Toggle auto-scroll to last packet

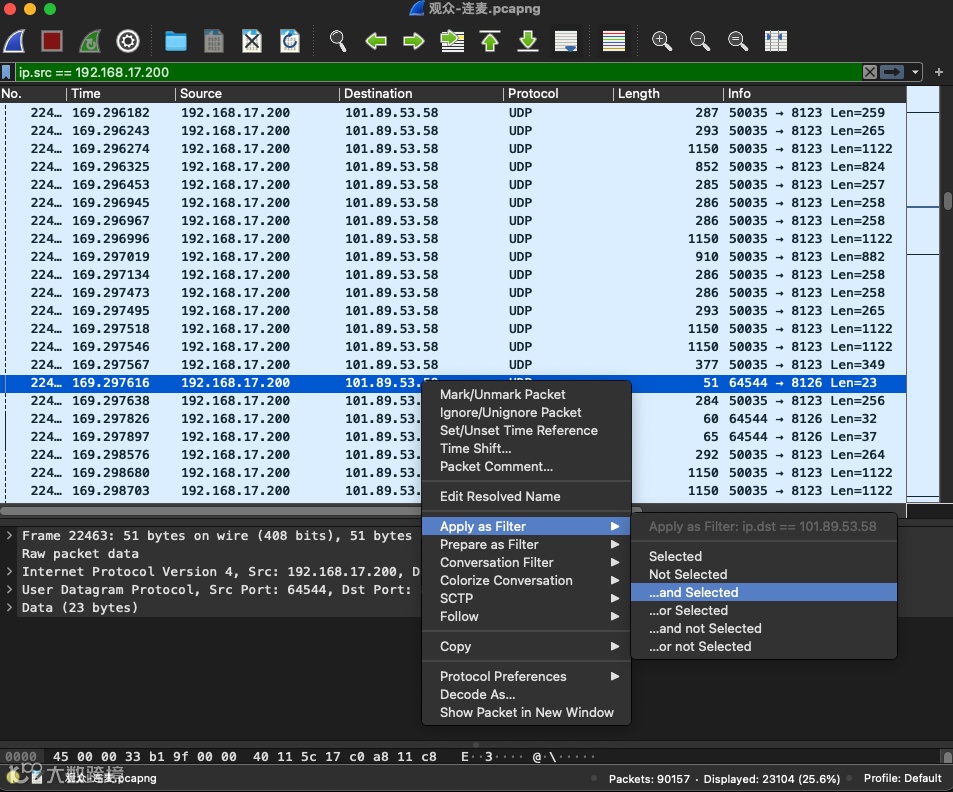[x=566, y=41]
